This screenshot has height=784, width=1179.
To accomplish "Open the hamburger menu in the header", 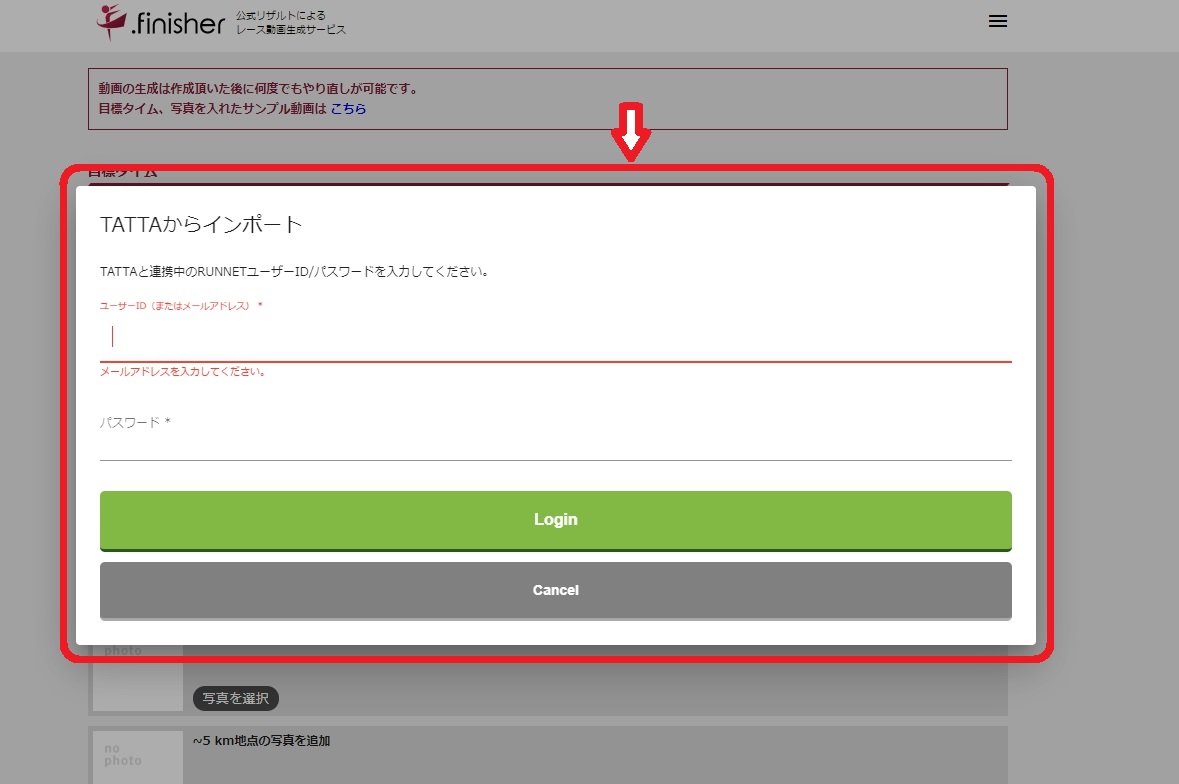I will (x=997, y=21).
